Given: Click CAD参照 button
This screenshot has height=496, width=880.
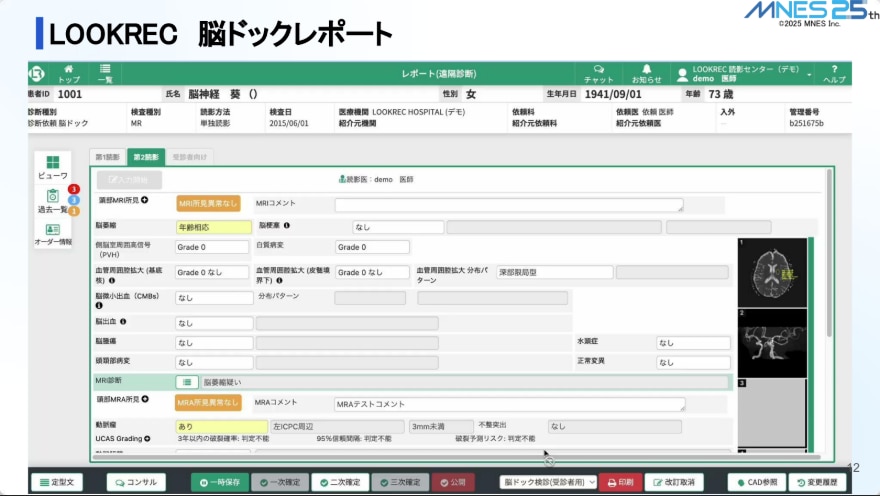Looking at the screenshot, I should click(x=757, y=482).
